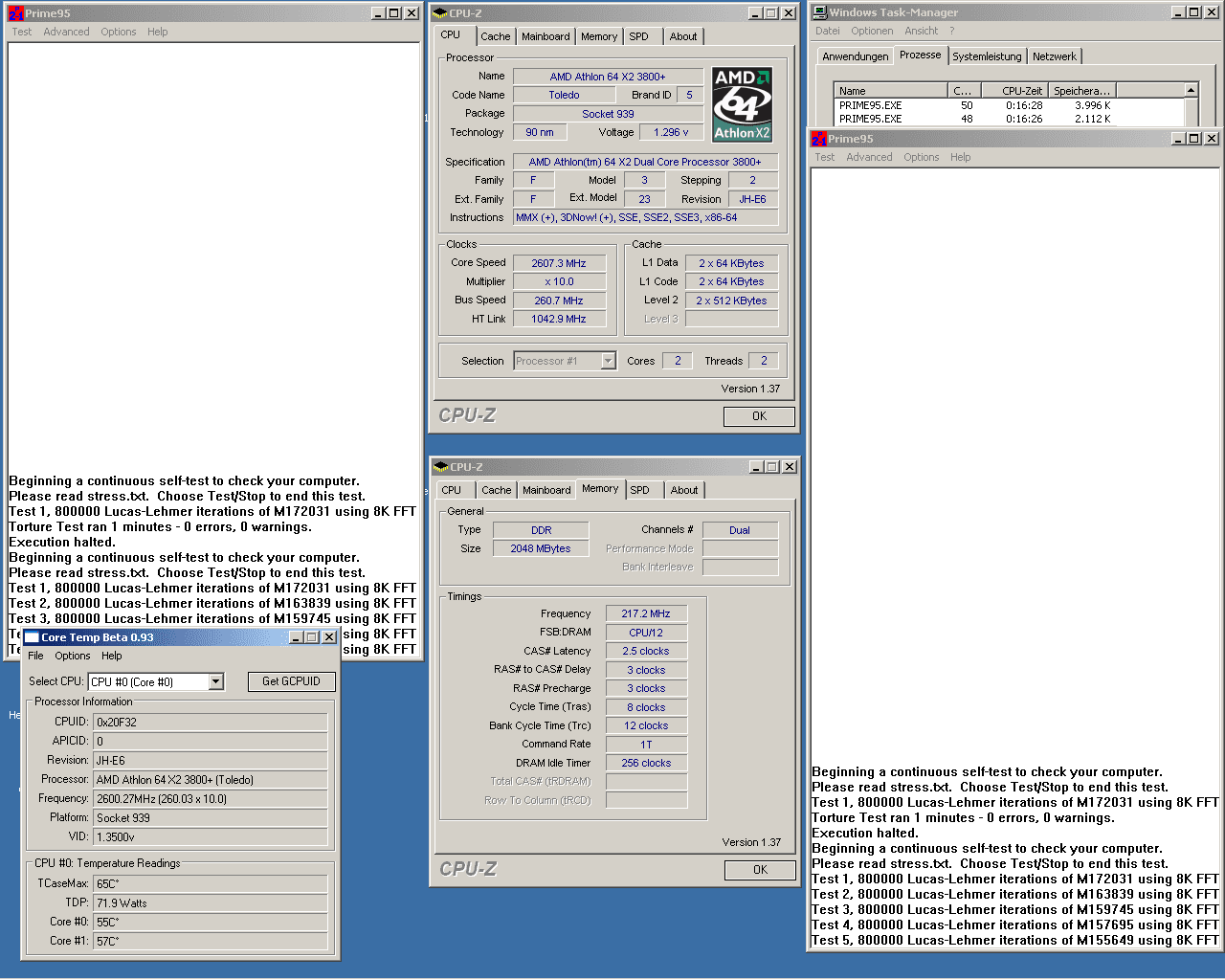Open Optionen menu in Task-Manager
Viewport: 1225px width, 980px height.
point(872,31)
